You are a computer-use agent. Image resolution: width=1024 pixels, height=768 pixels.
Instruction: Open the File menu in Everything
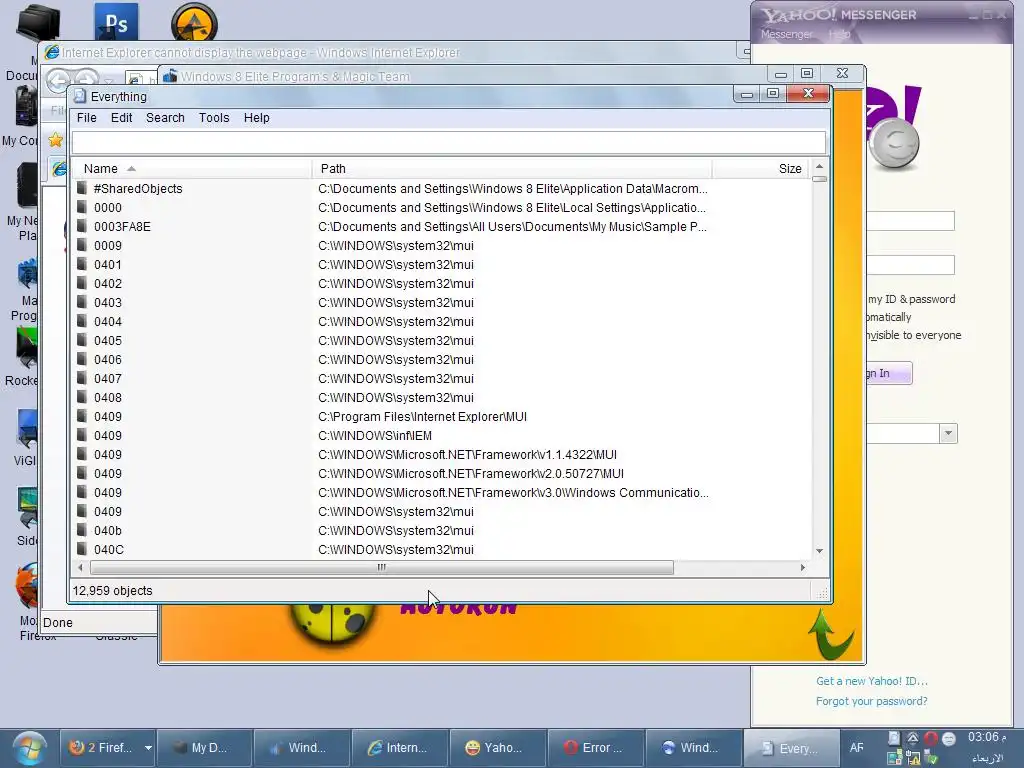[86, 118]
